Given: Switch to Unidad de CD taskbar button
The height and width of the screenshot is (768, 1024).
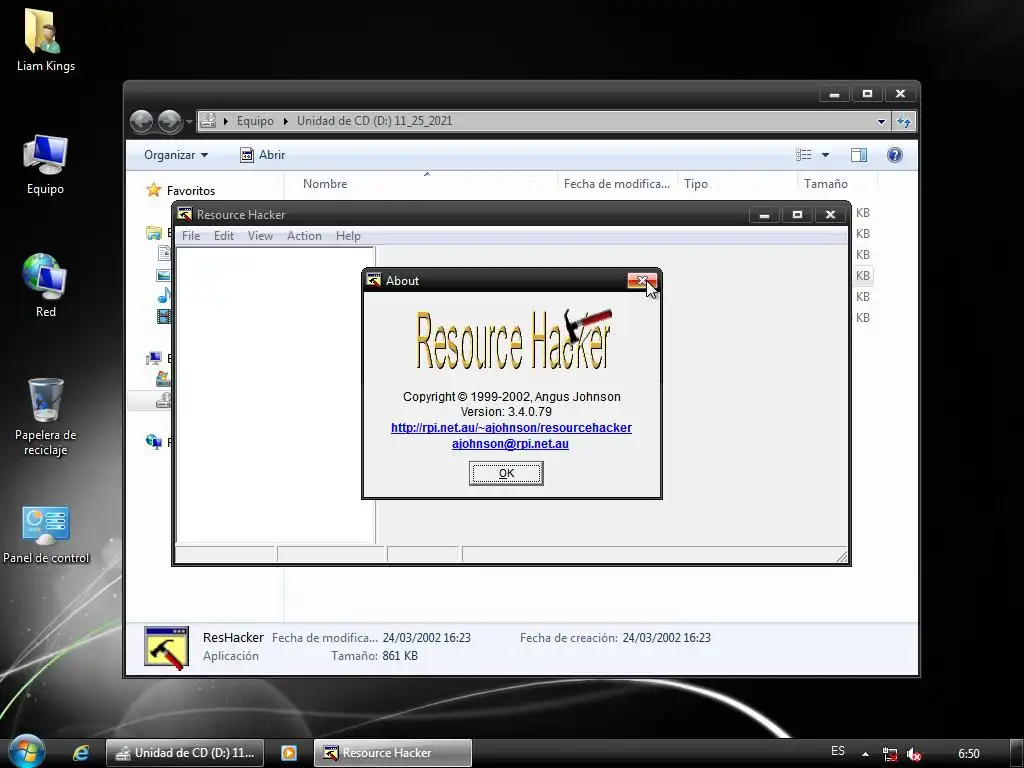Looking at the screenshot, I should click(x=185, y=753).
